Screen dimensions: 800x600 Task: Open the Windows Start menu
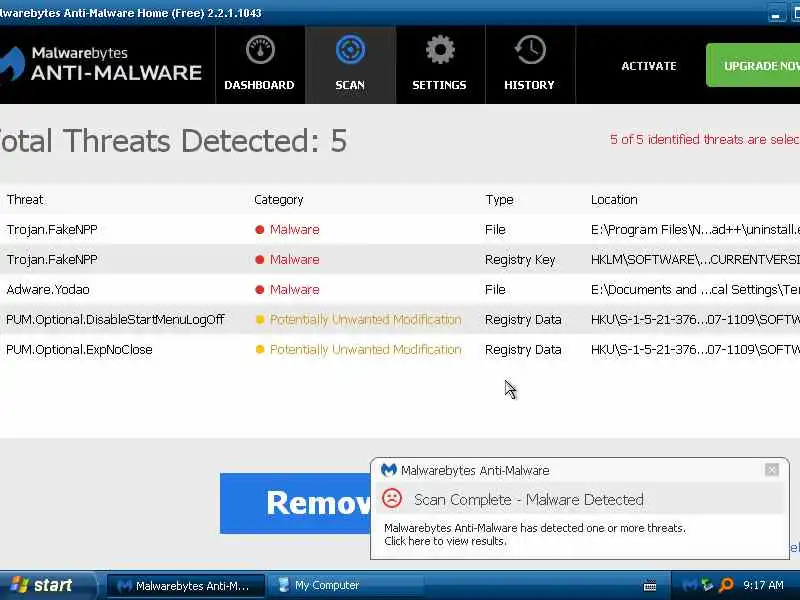tap(47, 585)
